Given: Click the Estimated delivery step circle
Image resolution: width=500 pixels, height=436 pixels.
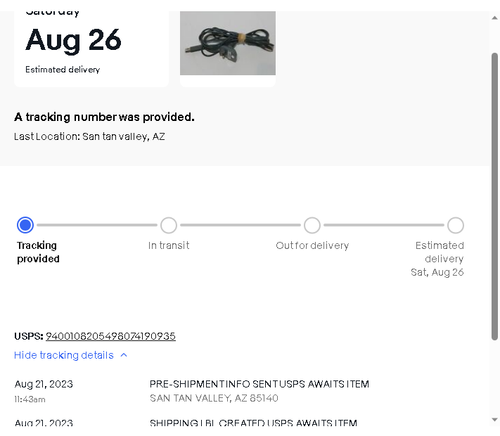Looking at the screenshot, I should [x=455, y=225].
